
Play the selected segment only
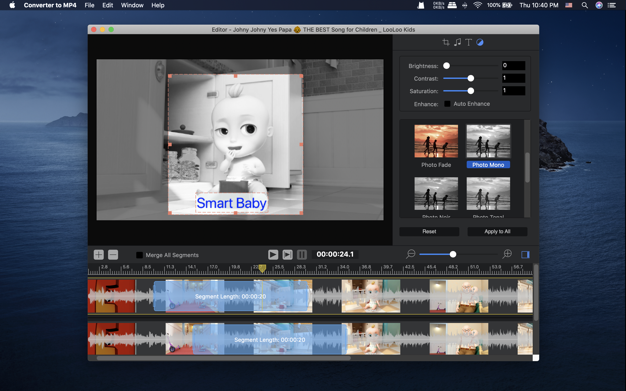click(287, 255)
